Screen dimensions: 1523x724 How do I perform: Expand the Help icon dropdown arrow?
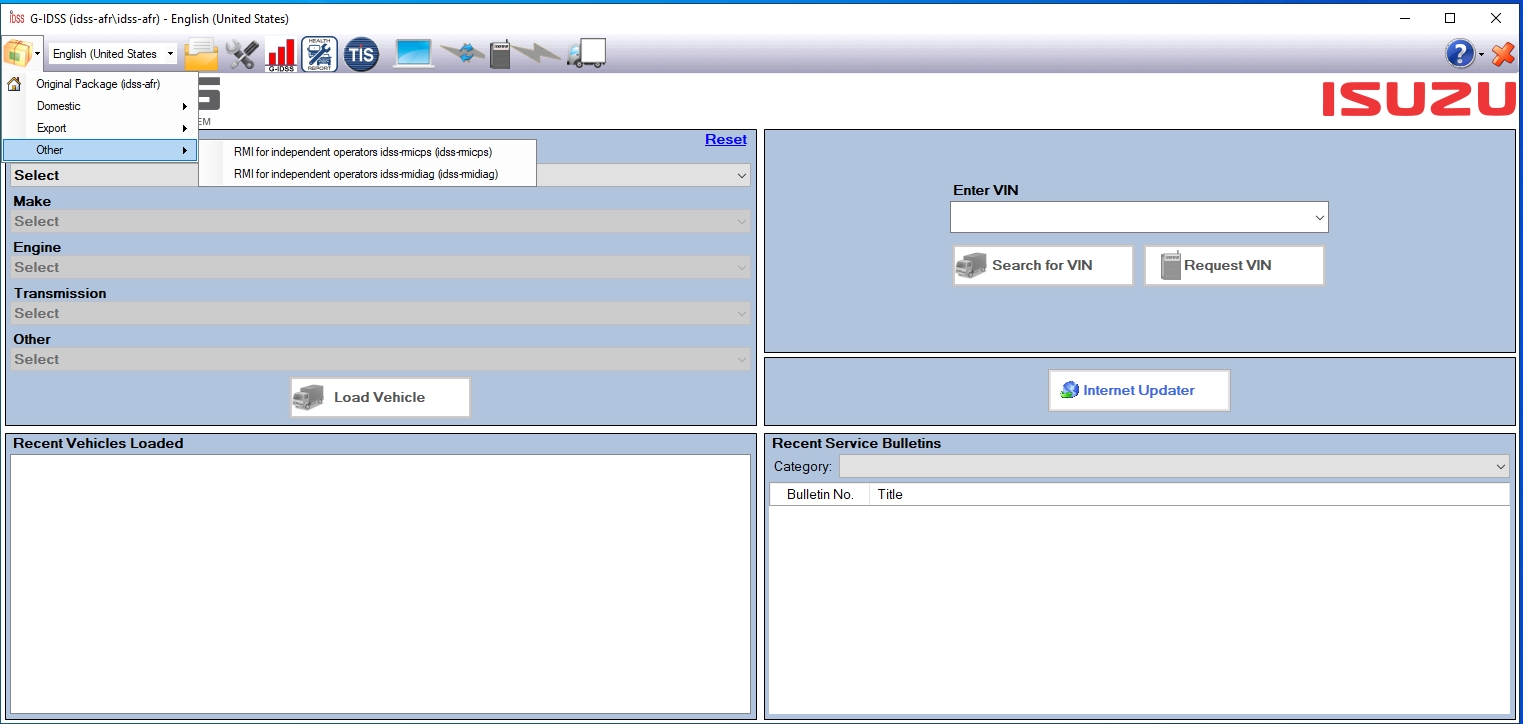pos(1481,54)
